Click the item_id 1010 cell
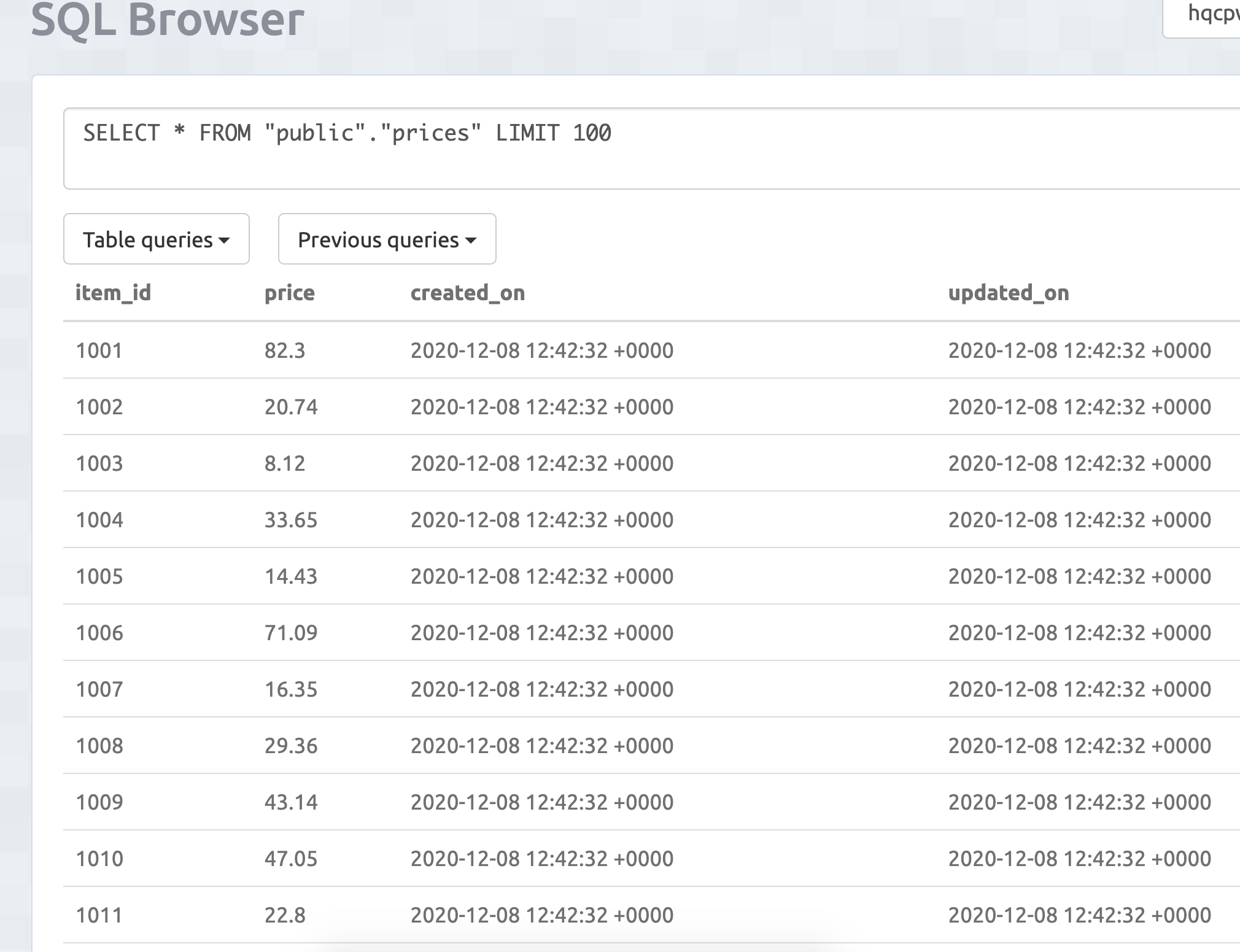 [x=99, y=859]
